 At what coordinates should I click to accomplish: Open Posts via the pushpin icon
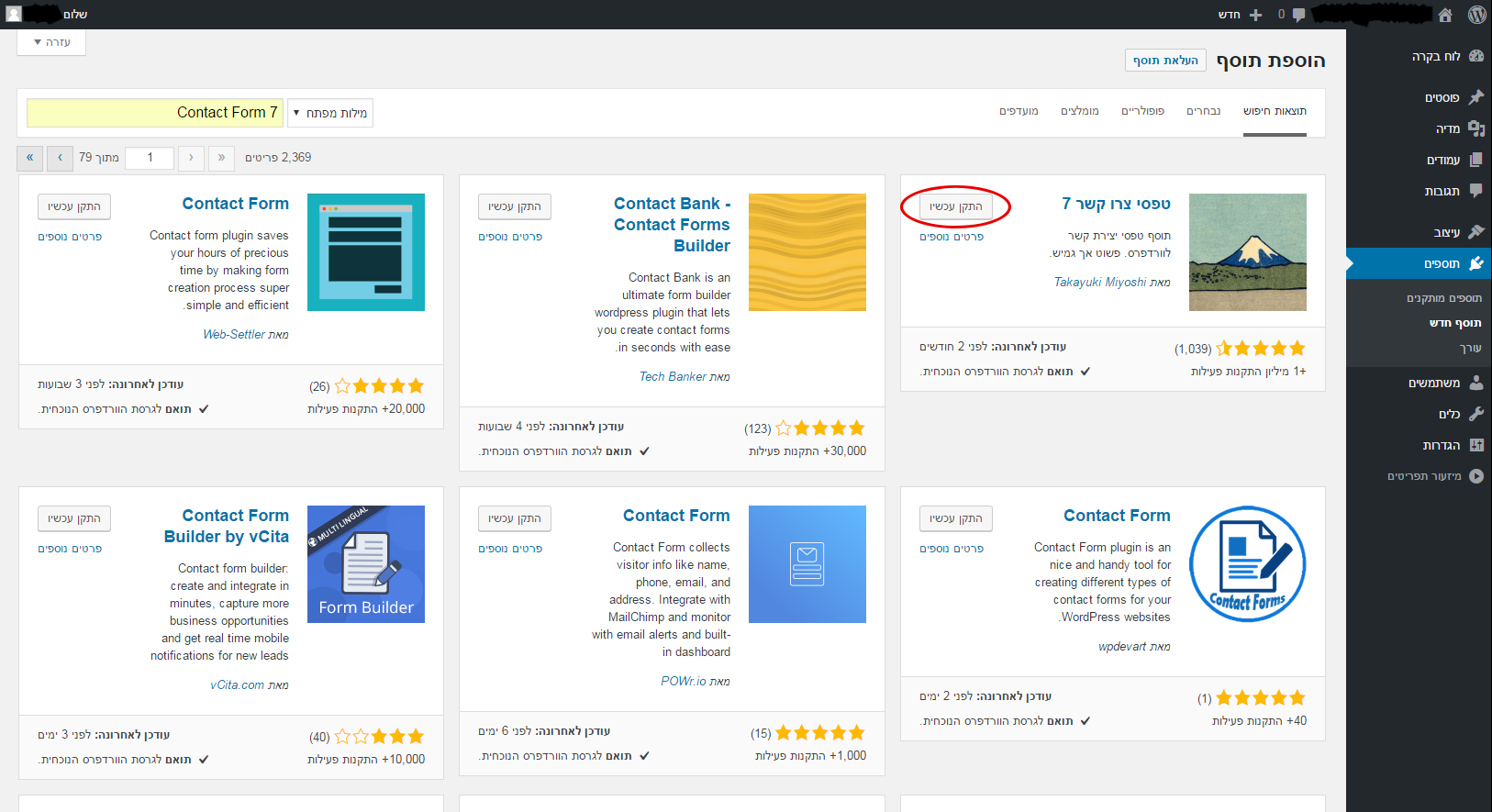pyautogui.click(x=1475, y=97)
